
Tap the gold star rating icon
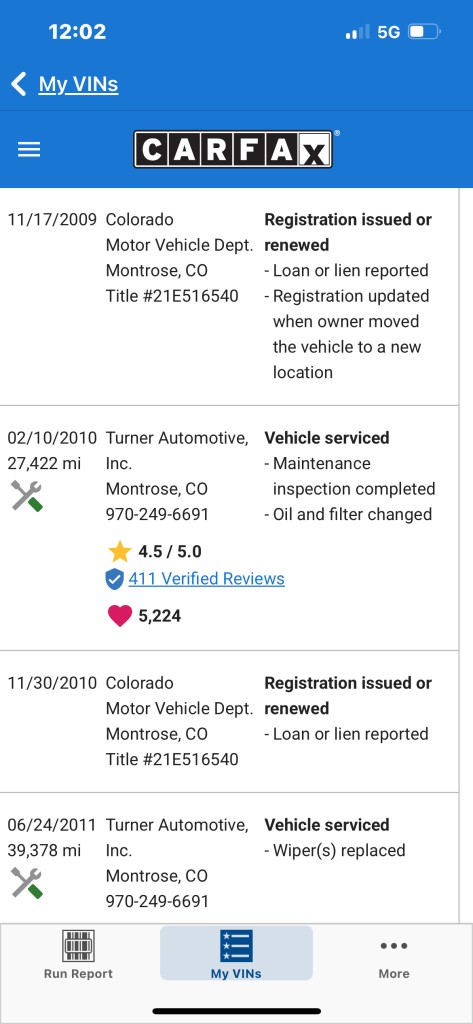pos(120,552)
